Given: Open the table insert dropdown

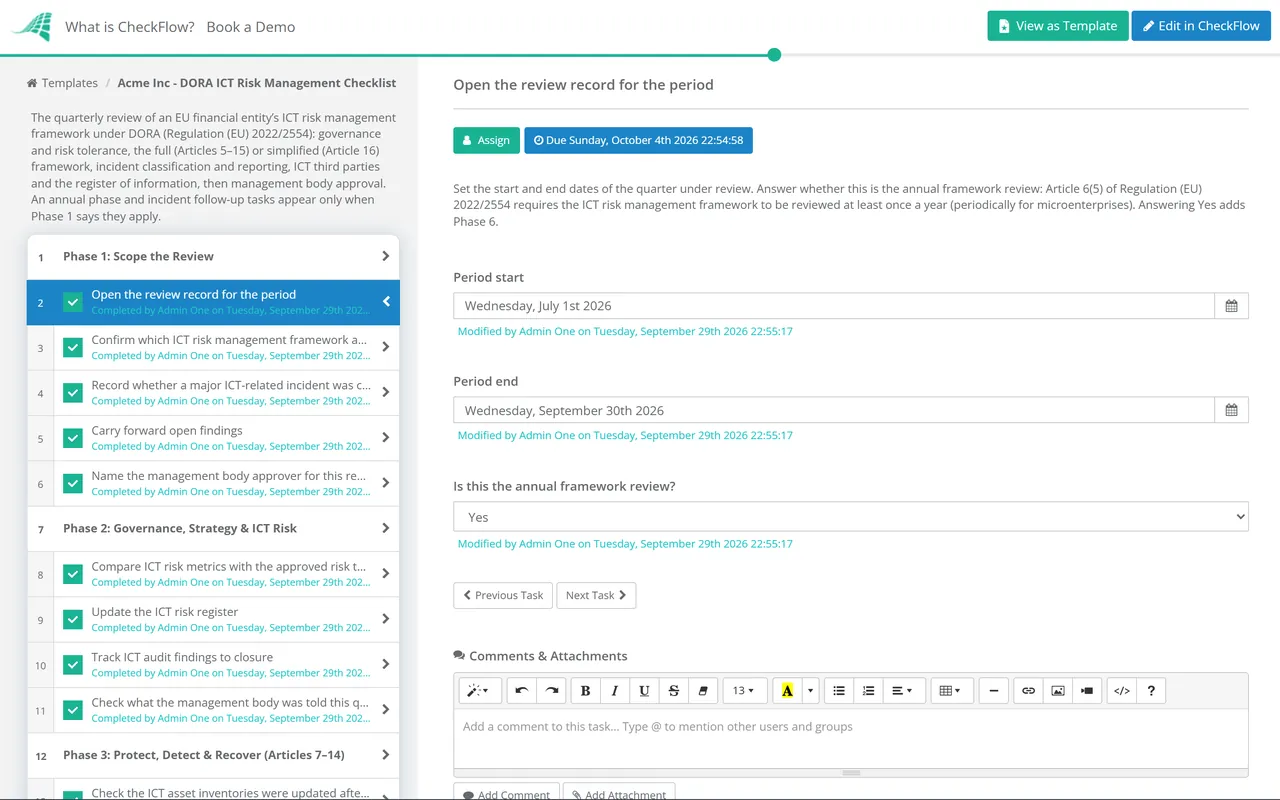Looking at the screenshot, I should [x=951, y=690].
